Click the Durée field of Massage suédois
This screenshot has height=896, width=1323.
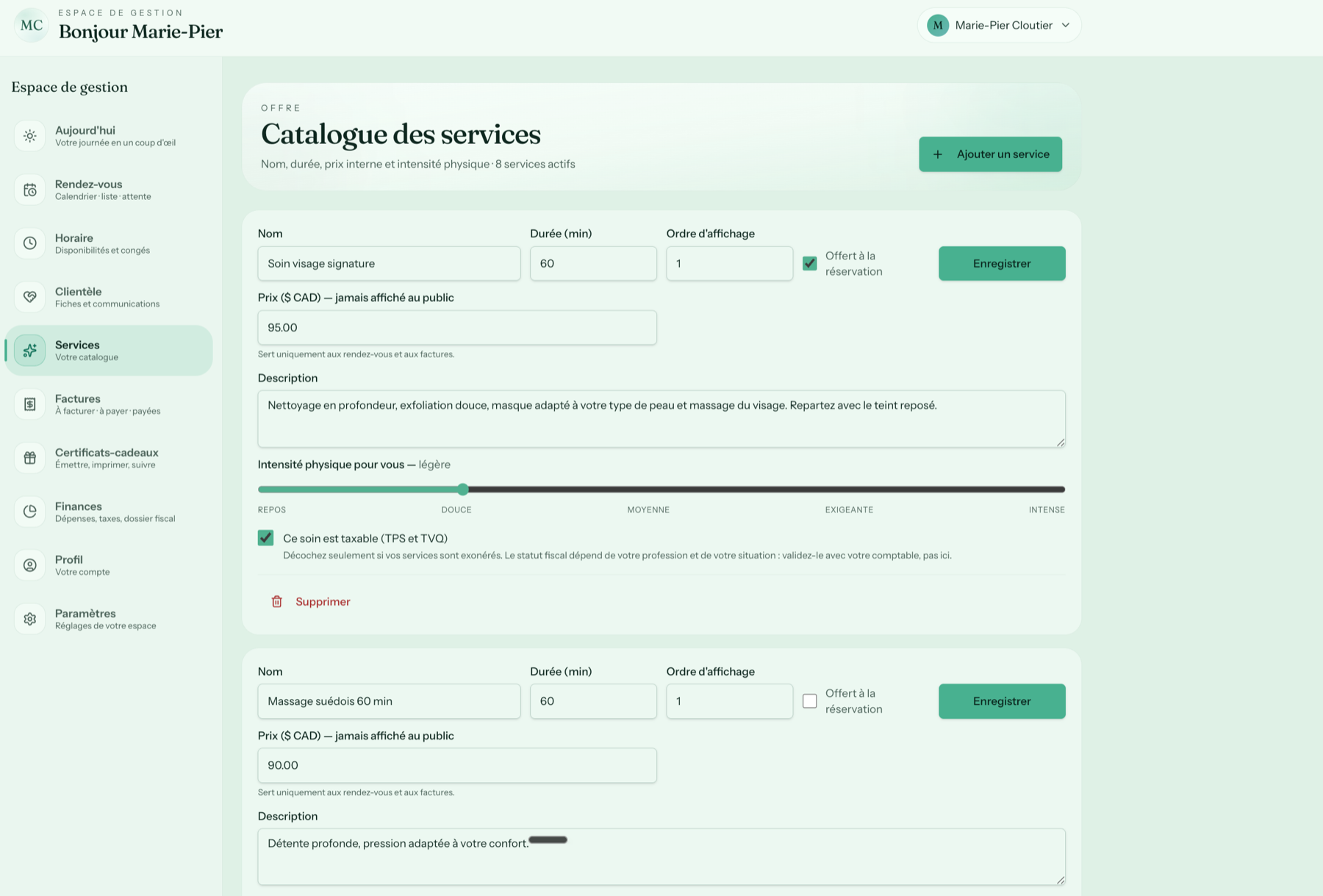[593, 701]
